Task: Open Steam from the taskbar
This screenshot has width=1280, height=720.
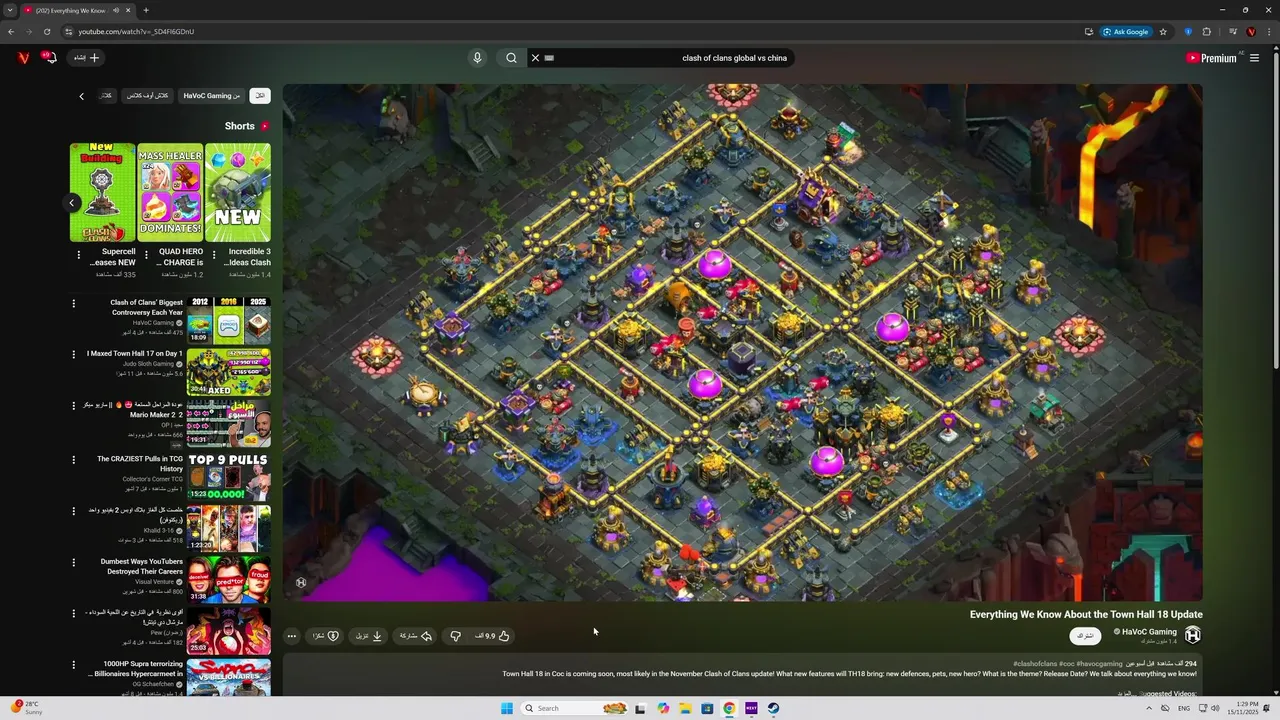Action: [x=773, y=708]
